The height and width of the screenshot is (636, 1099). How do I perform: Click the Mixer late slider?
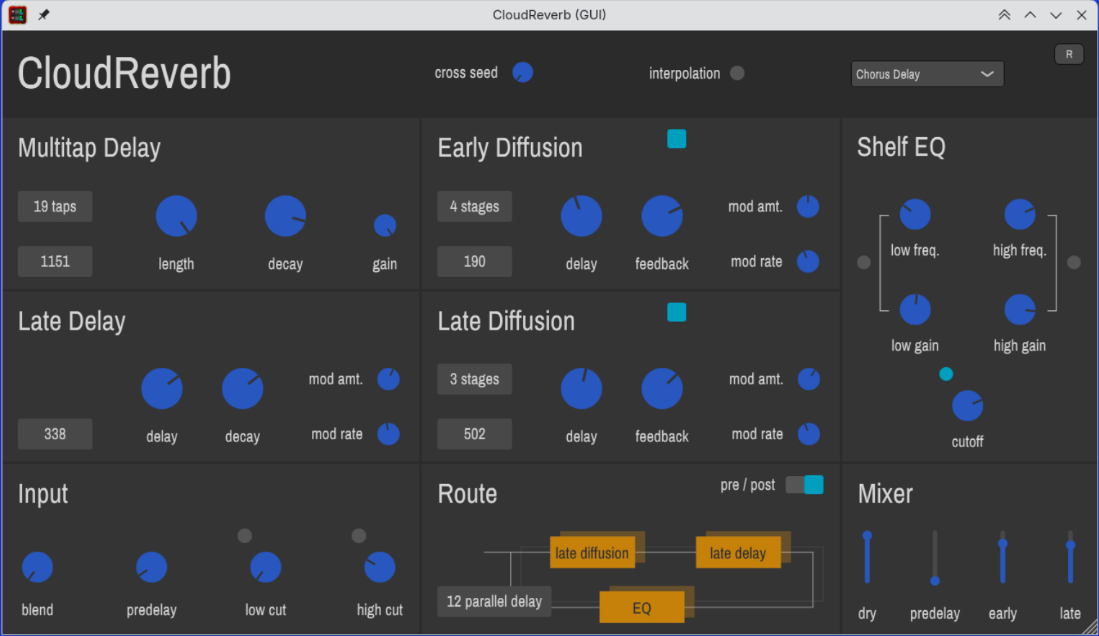coord(1070,557)
